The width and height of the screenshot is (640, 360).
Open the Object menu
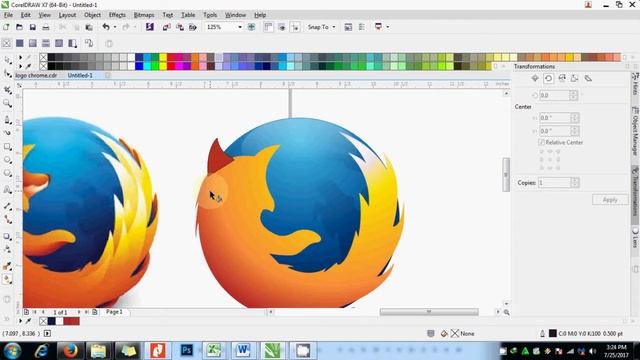click(x=92, y=15)
